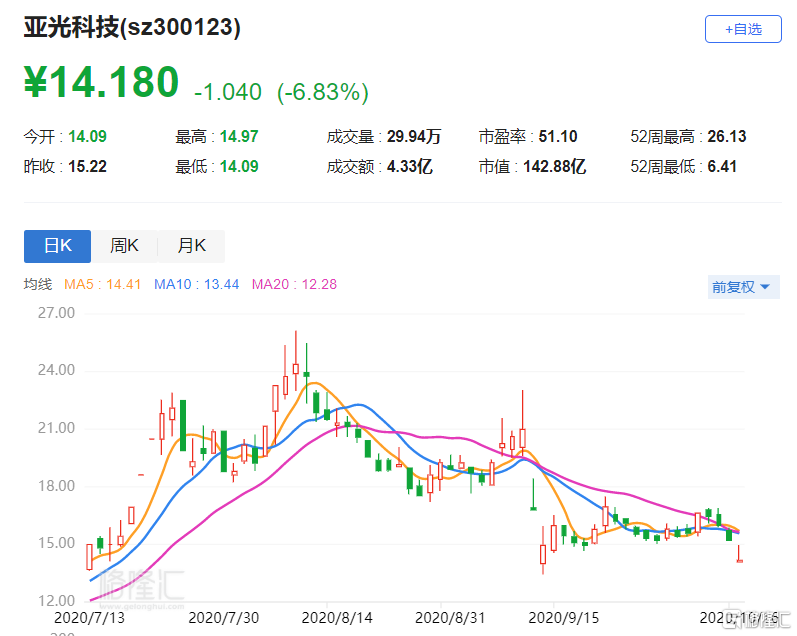797x636 pixels.
Task: Click the 2020/7/13 date axis label
Action: pos(89,618)
